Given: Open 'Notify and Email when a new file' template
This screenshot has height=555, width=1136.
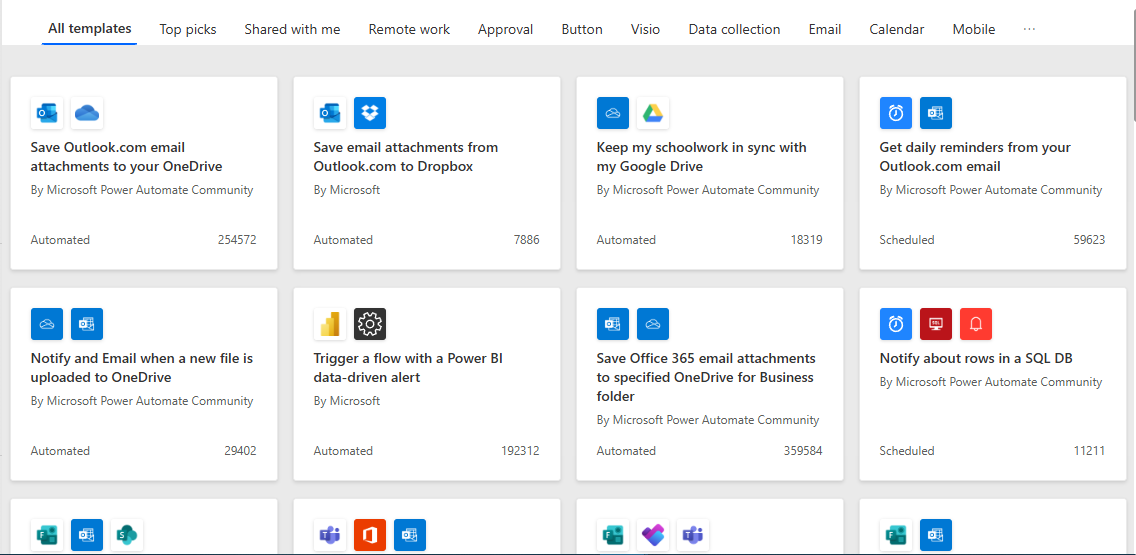Looking at the screenshot, I should point(143,384).
